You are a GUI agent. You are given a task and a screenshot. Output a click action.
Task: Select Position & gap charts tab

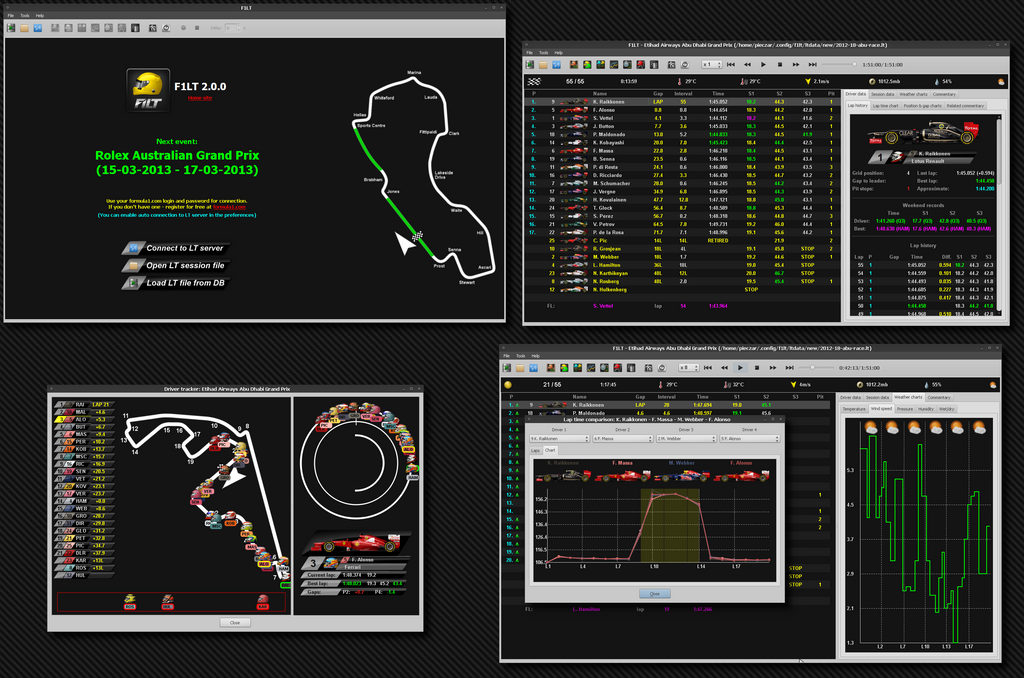(923, 106)
